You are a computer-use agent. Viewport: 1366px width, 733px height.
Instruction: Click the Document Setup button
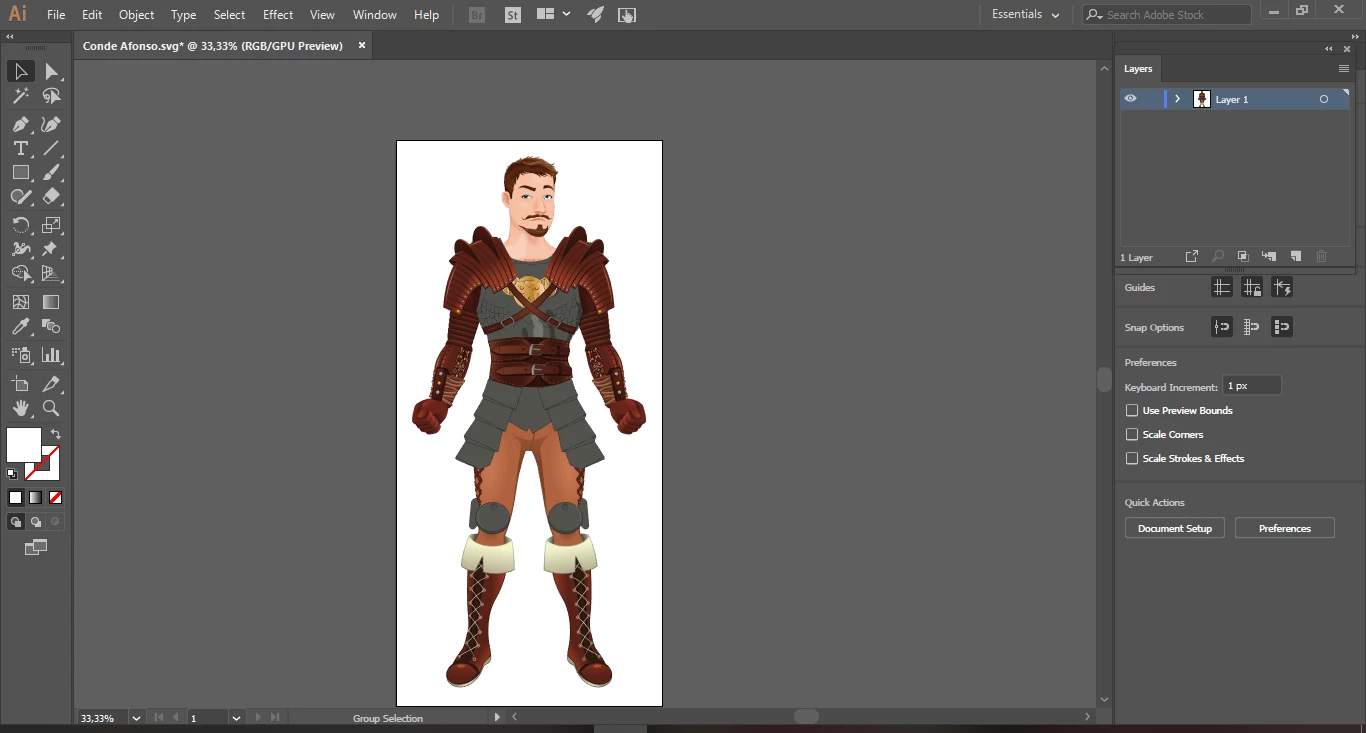pos(1174,528)
